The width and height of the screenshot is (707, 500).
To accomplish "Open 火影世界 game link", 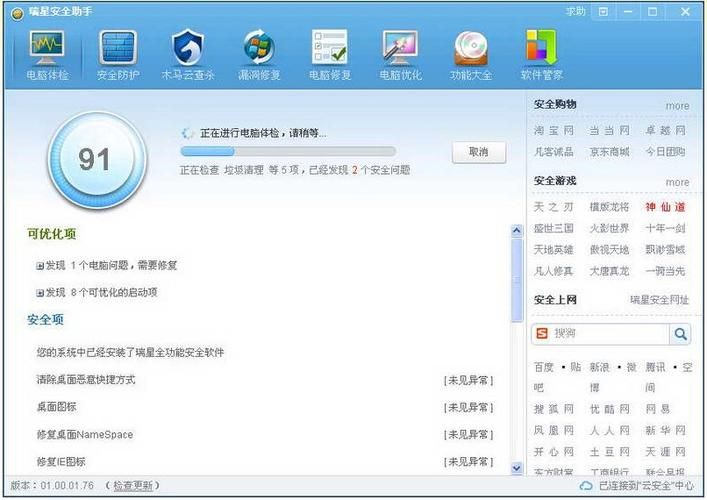I will pyautogui.click(x=609, y=229).
